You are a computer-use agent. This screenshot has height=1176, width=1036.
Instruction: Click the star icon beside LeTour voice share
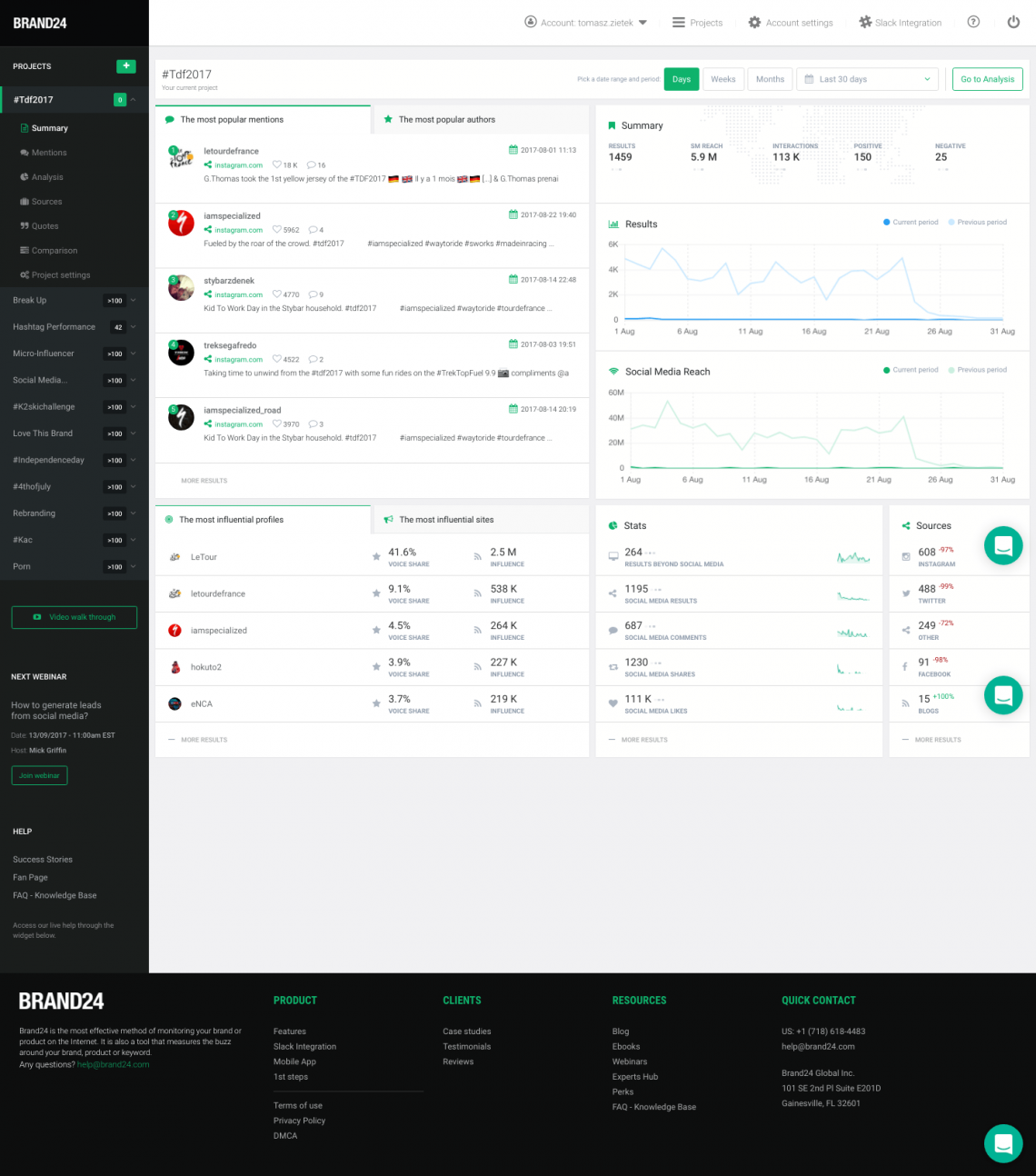(376, 557)
